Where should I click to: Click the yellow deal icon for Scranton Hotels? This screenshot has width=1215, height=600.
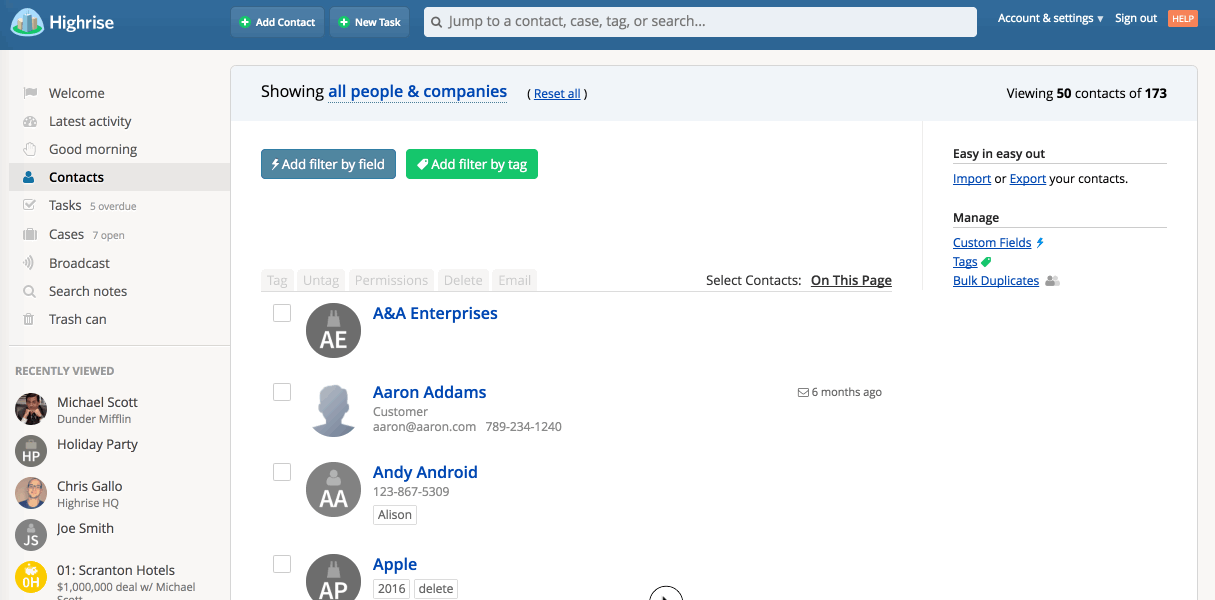click(x=31, y=577)
